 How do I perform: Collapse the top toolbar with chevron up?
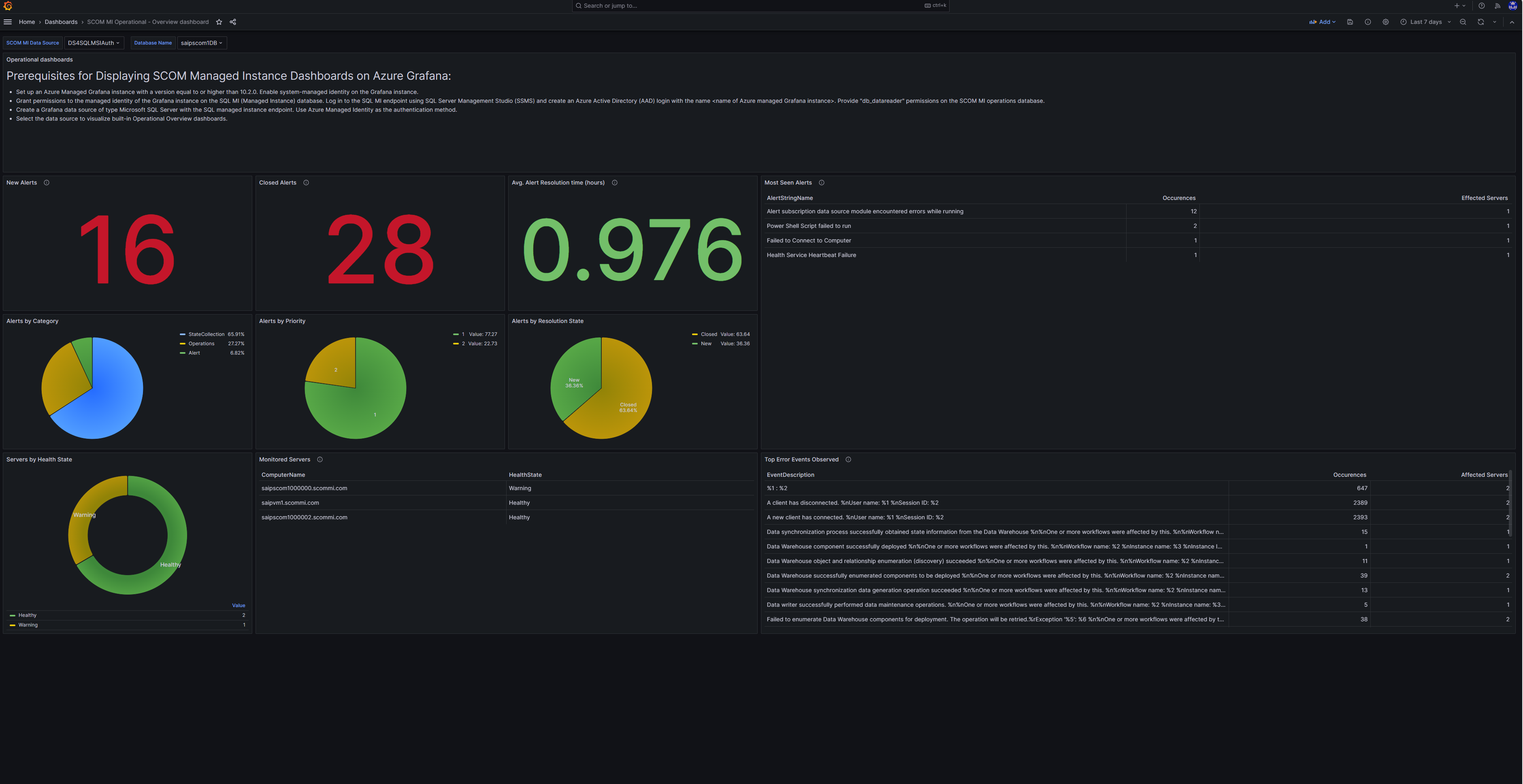pyautogui.click(x=1512, y=22)
